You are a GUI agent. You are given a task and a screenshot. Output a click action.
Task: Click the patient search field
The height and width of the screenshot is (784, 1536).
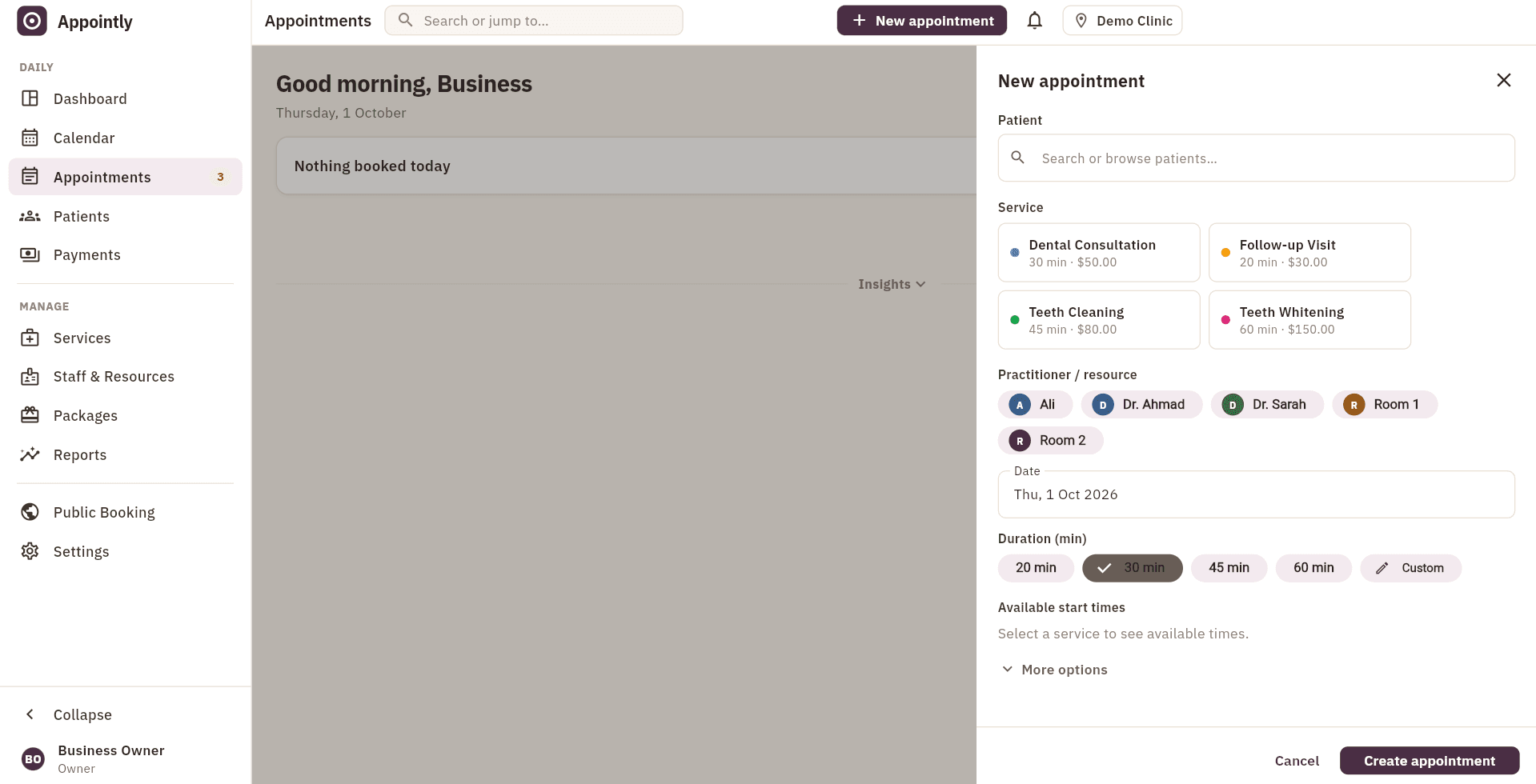pyautogui.click(x=1256, y=158)
